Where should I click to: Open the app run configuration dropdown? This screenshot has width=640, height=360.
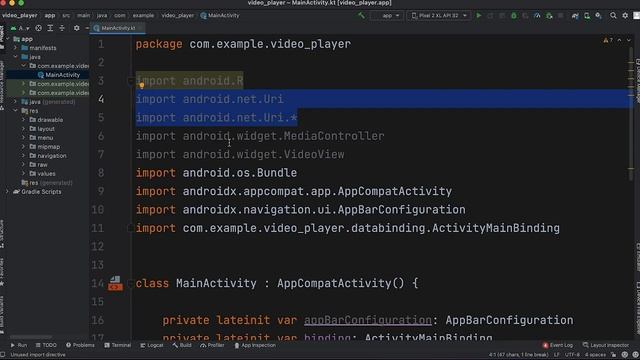pyautogui.click(x=387, y=16)
